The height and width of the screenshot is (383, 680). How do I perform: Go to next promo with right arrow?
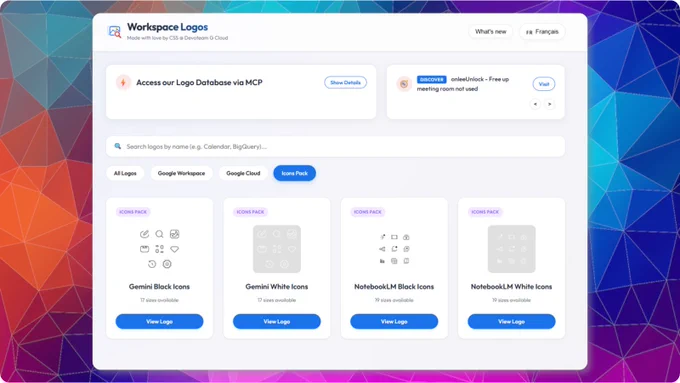pos(549,104)
